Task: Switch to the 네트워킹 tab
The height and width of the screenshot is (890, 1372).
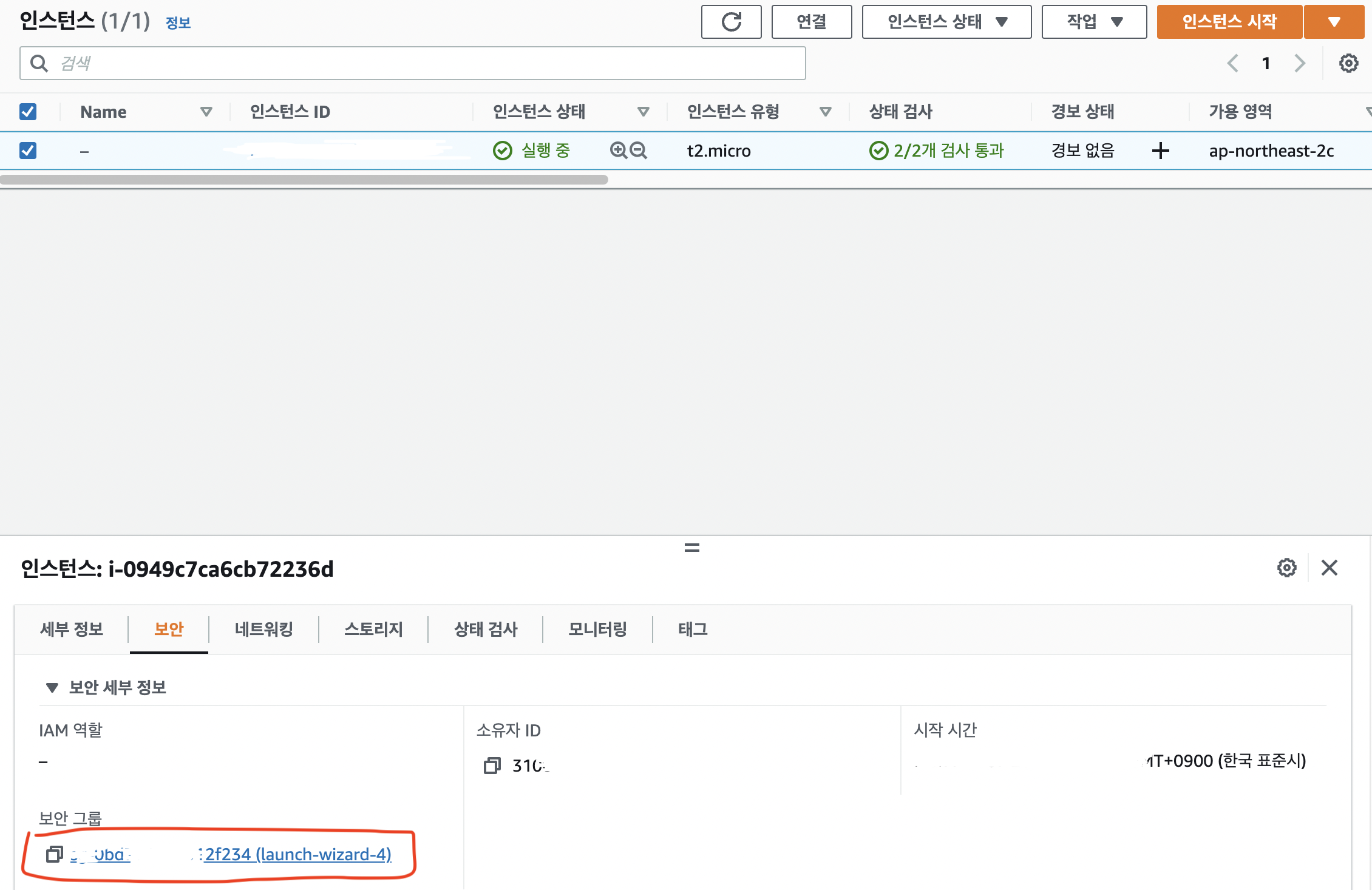Action: pos(263,629)
